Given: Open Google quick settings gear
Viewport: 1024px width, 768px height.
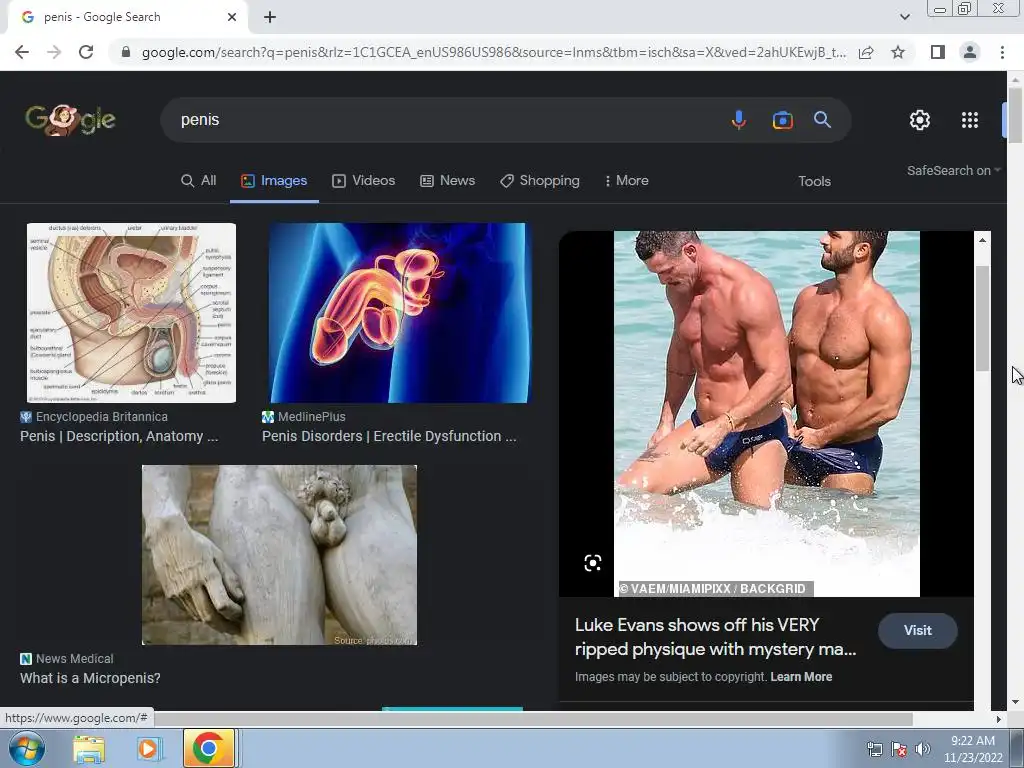Looking at the screenshot, I should coord(920,120).
